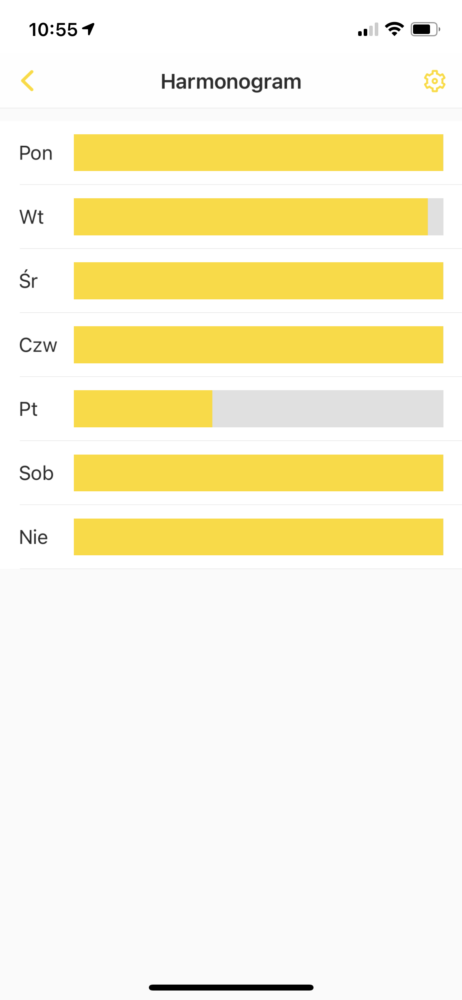
Task: Open Wednesday (Śr) schedule bar
Action: (x=258, y=281)
